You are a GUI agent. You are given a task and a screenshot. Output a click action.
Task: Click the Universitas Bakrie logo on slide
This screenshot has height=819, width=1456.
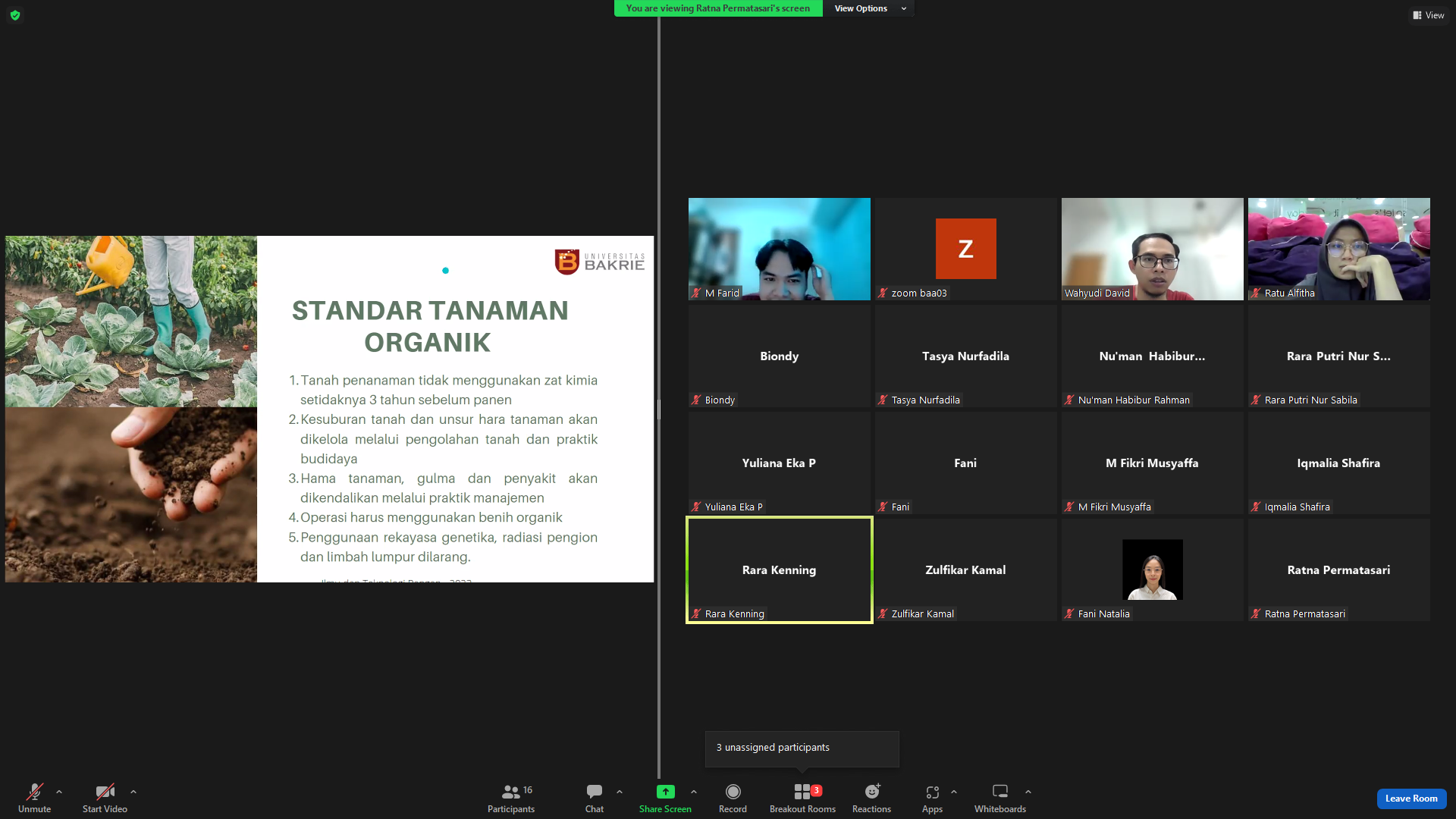pos(599,262)
